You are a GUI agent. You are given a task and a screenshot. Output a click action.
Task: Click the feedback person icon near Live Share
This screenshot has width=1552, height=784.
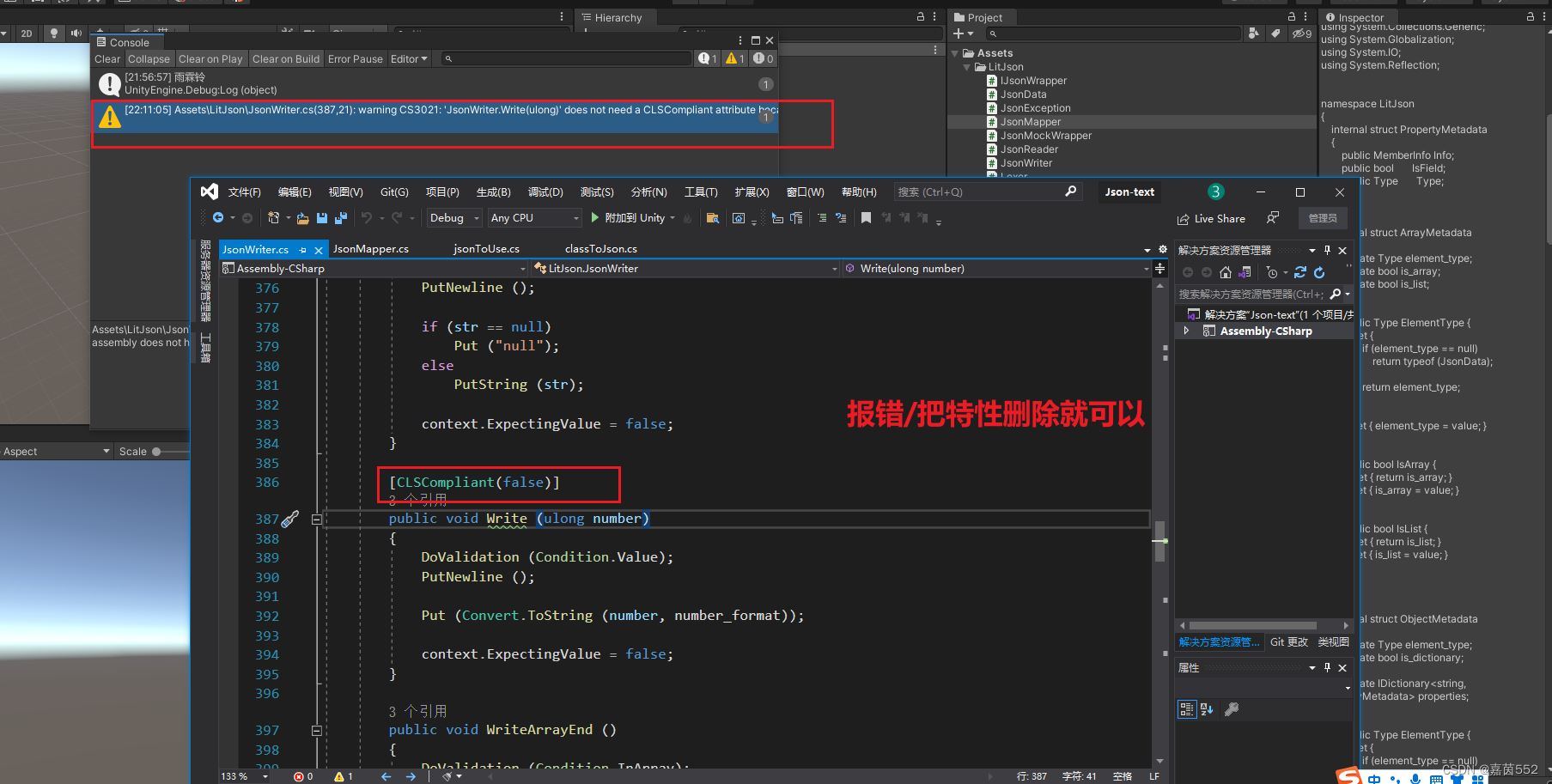(x=1273, y=218)
